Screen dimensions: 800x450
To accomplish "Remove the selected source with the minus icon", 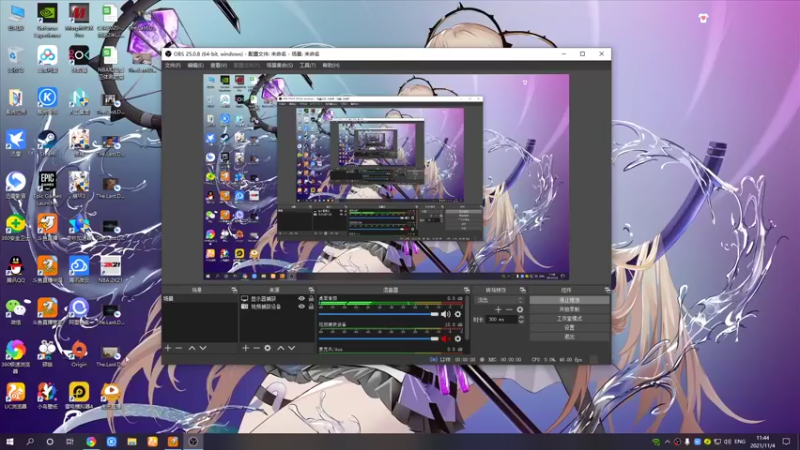I will click(256, 348).
